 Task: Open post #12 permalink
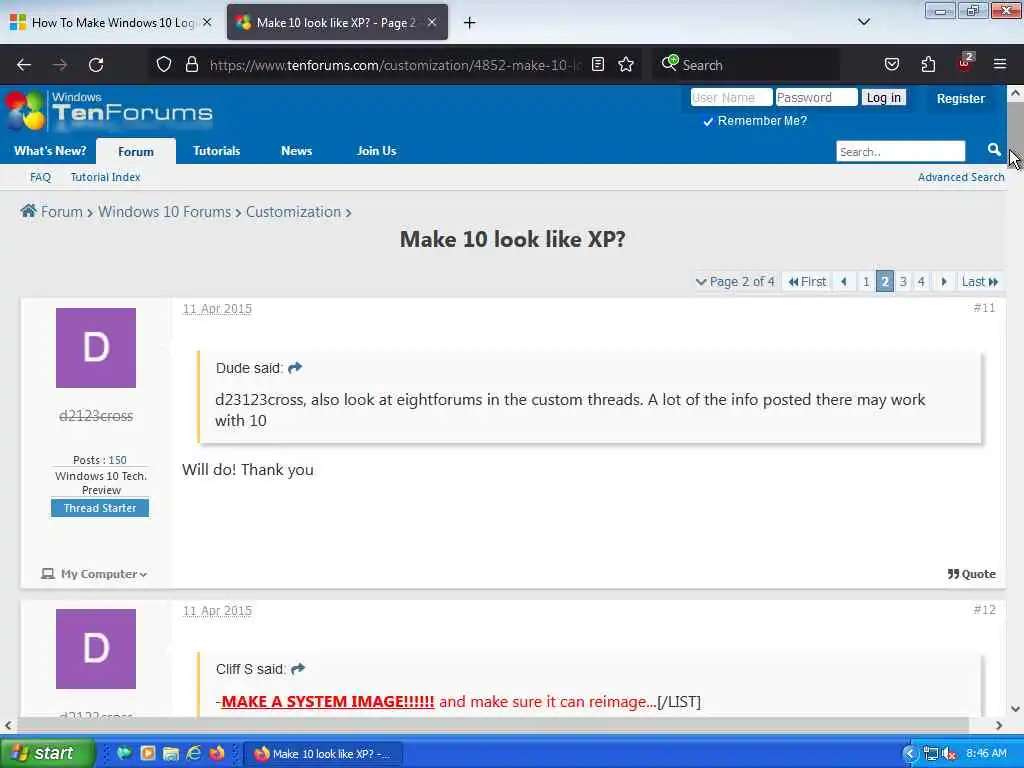point(984,609)
